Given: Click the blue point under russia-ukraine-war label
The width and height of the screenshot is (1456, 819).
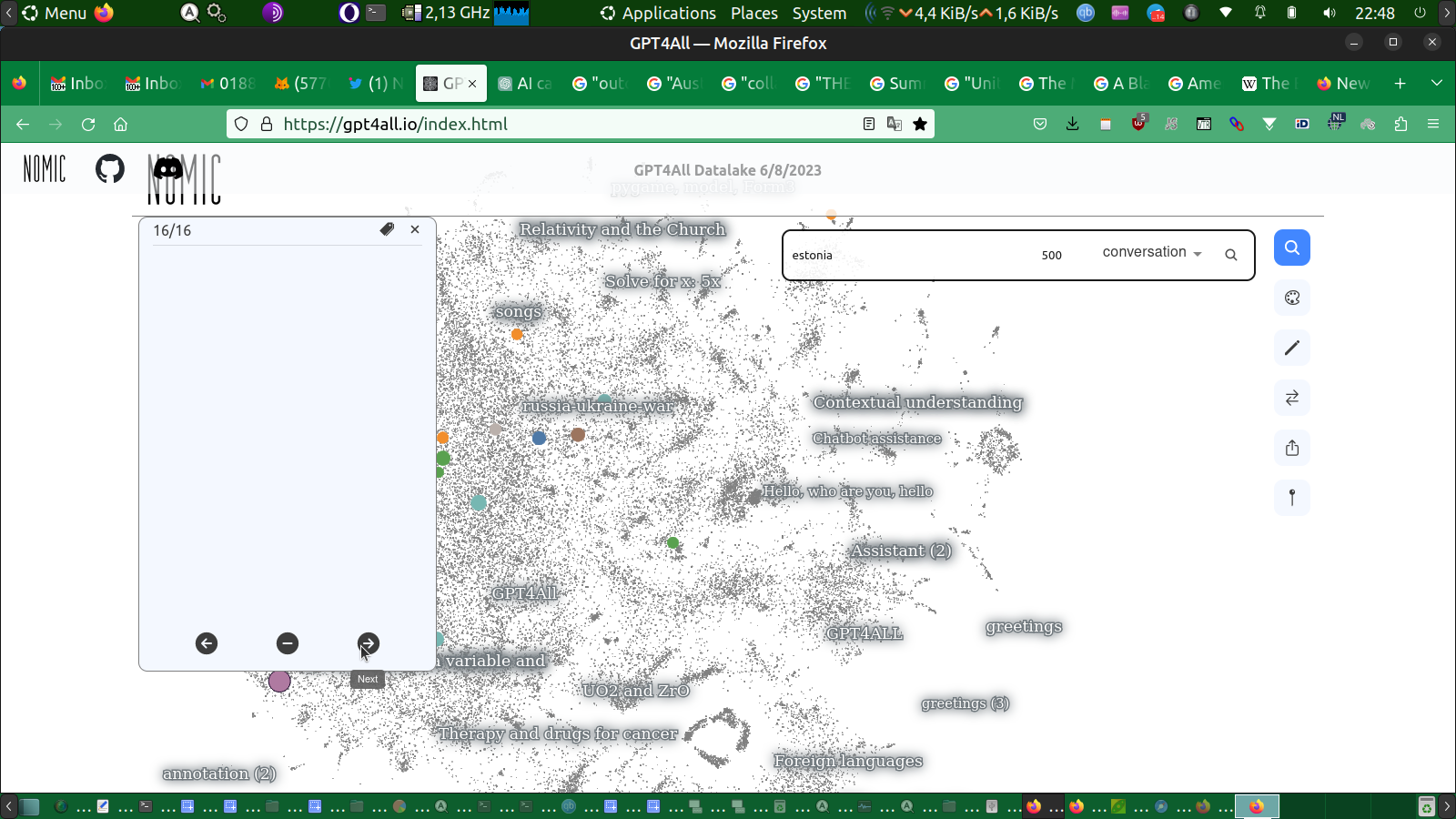Looking at the screenshot, I should point(539,438).
